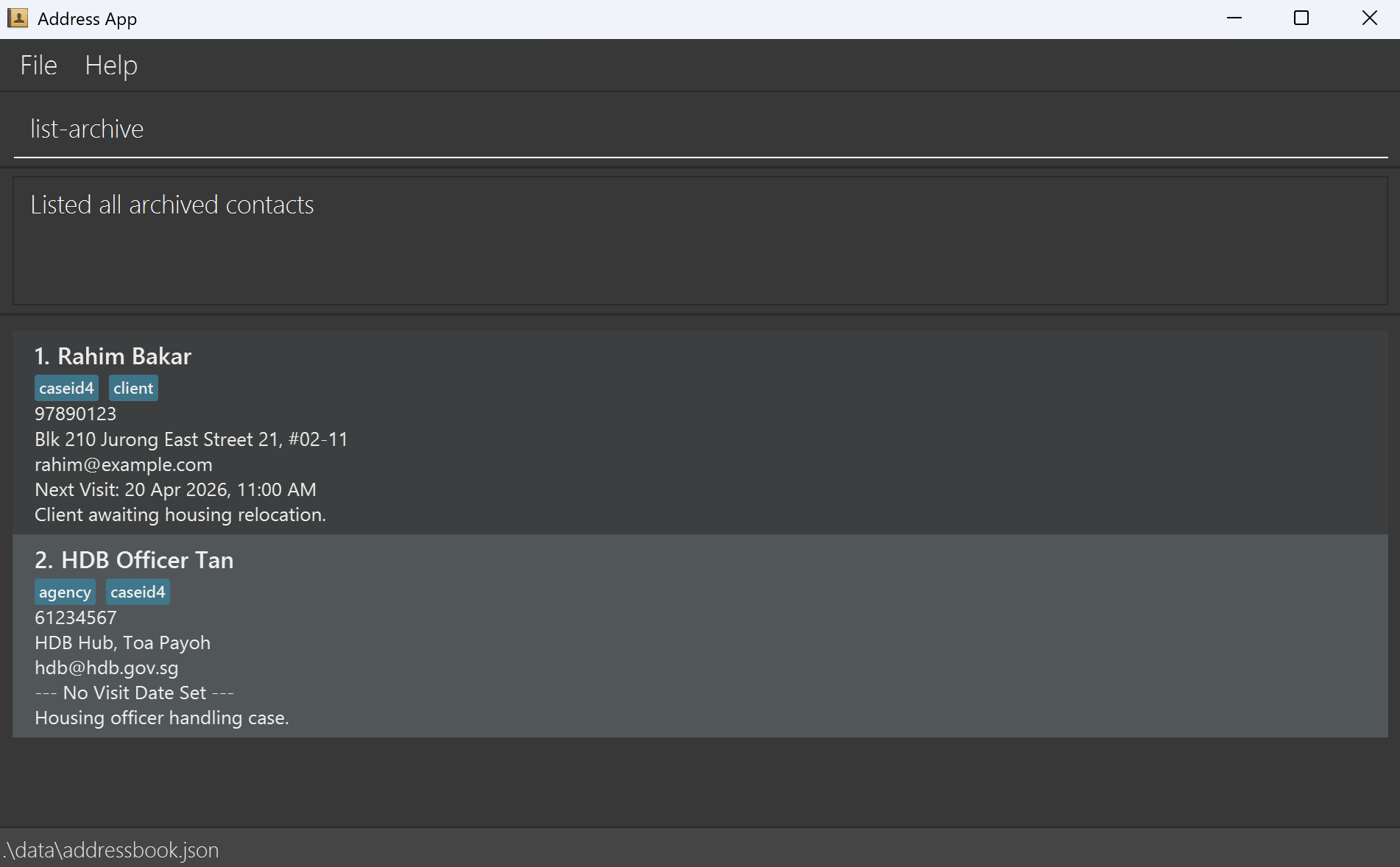Open the File menu

coord(38,66)
